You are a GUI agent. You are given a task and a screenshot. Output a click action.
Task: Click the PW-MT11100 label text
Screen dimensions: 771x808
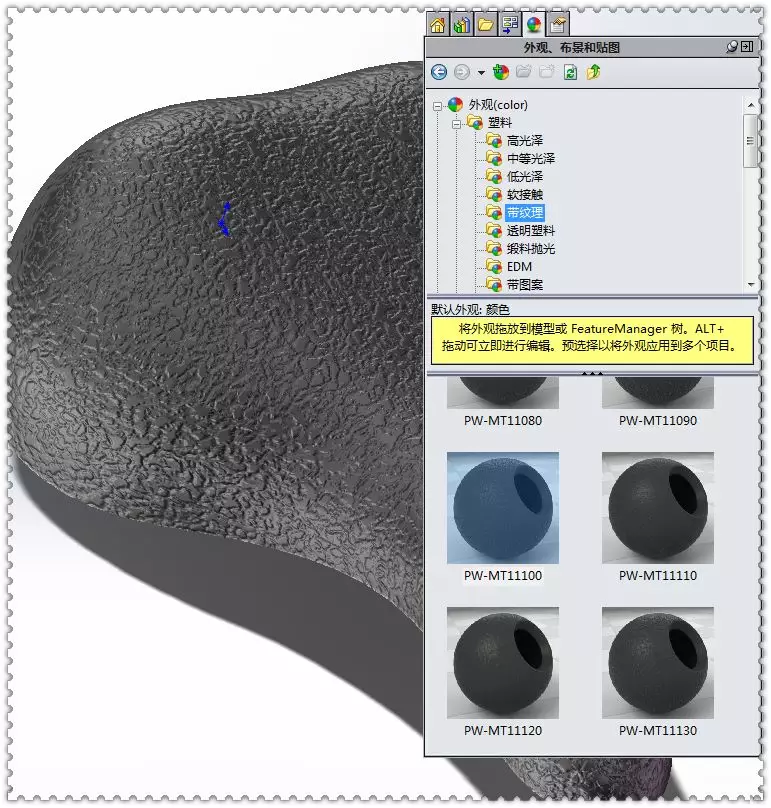pyautogui.click(x=502, y=576)
